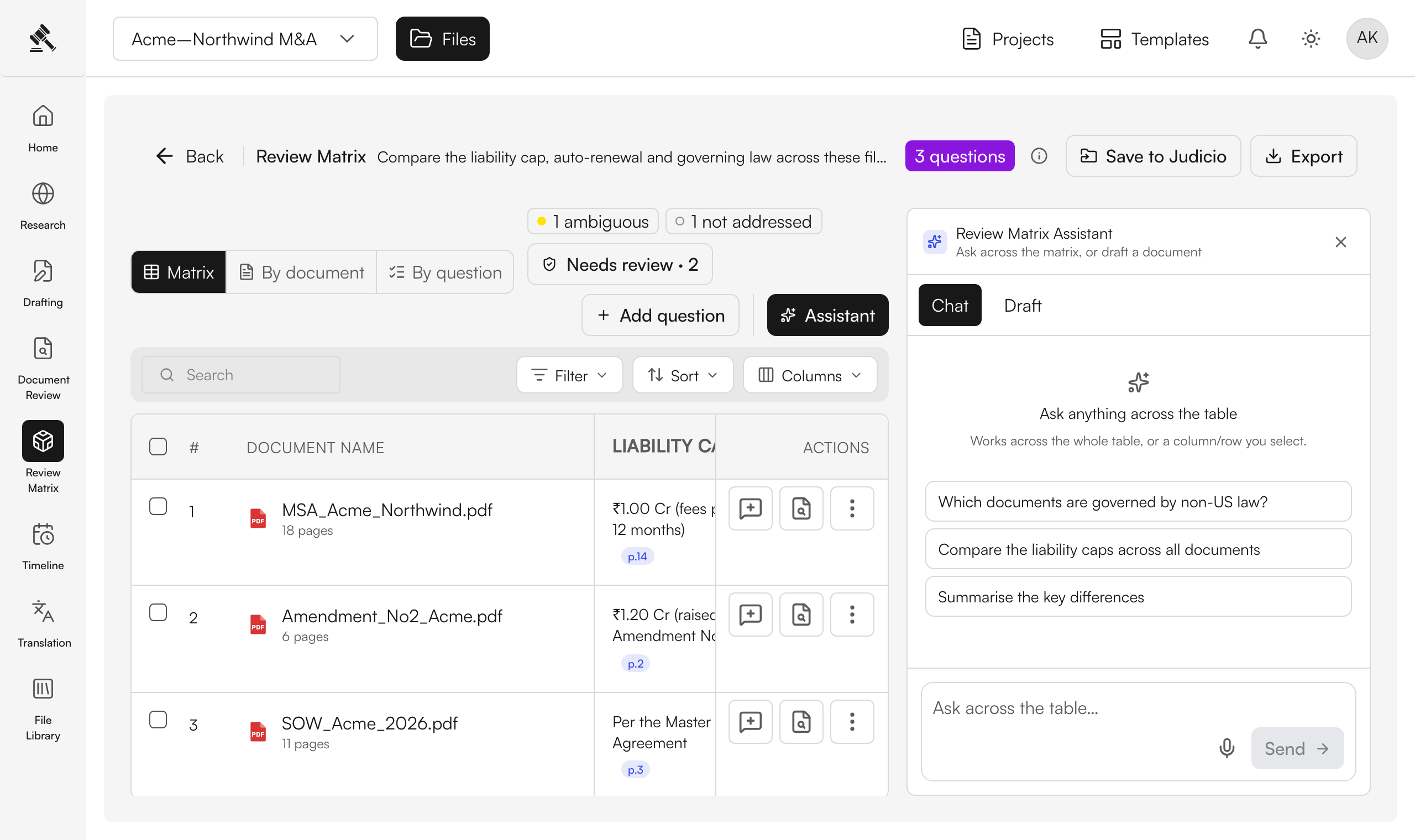The image size is (1415, 840).
Task: Check the SOW_Acme_2026.pdf row checkbox
Action: tap(158, 720)
